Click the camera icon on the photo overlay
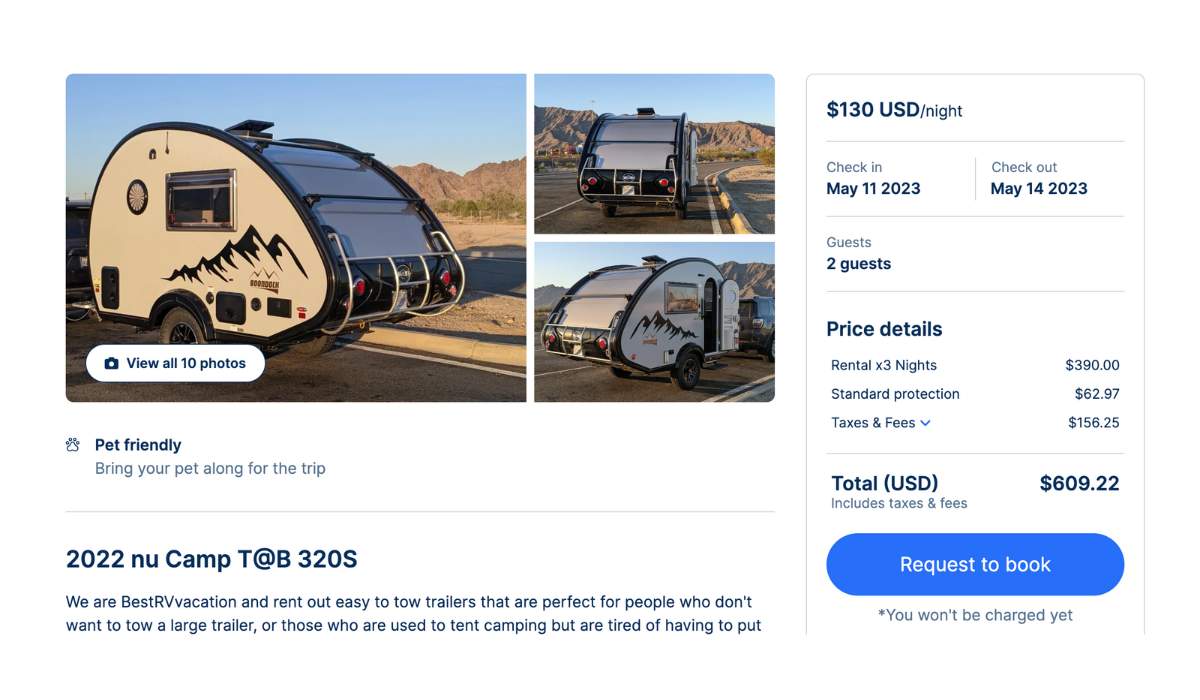This screenshot has width=1200, height=700. pos(113,363)
